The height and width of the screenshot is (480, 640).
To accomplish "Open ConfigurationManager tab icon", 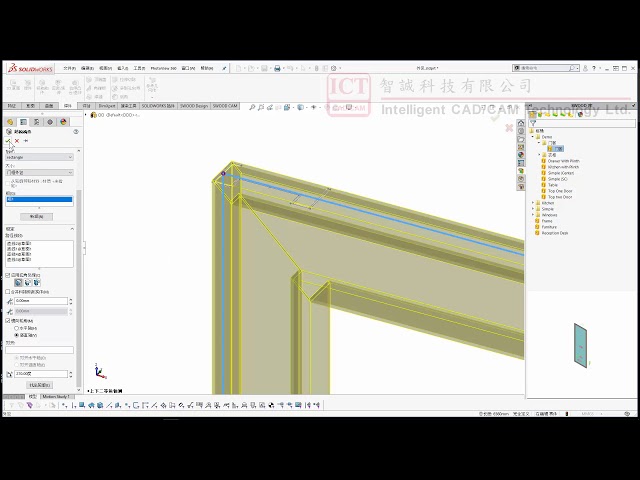I will coord(37,122).
